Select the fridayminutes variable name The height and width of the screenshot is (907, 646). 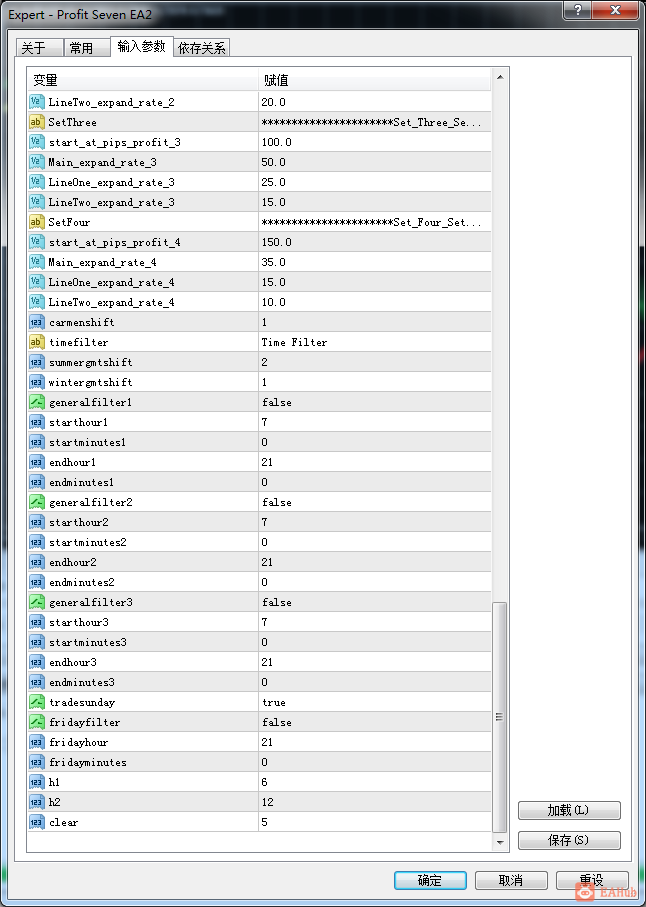88,762
